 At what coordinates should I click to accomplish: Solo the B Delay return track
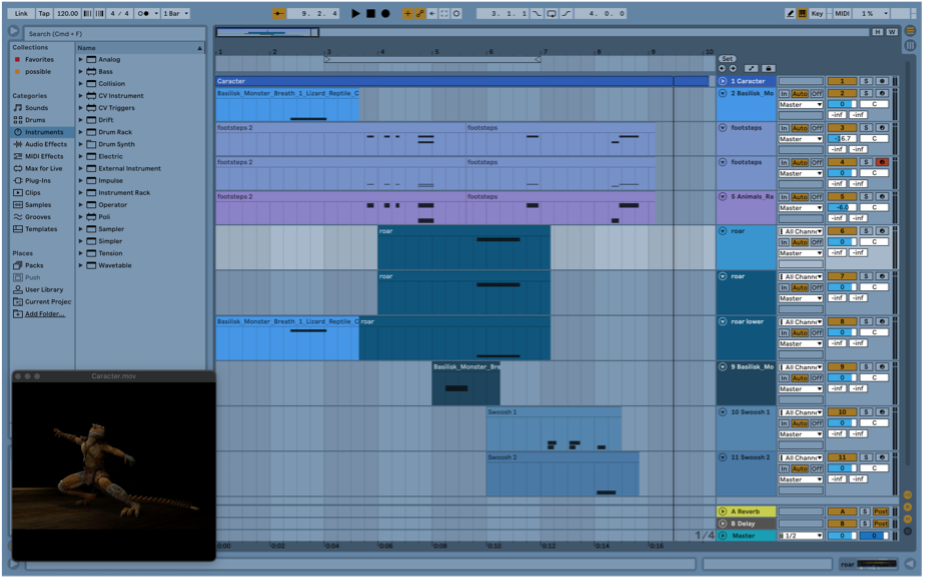(865, 523)
